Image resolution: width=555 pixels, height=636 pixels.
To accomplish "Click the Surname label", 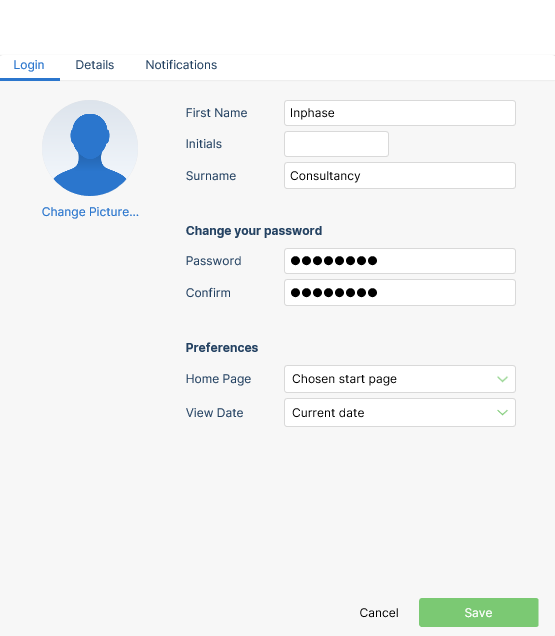I will point(211,176).
